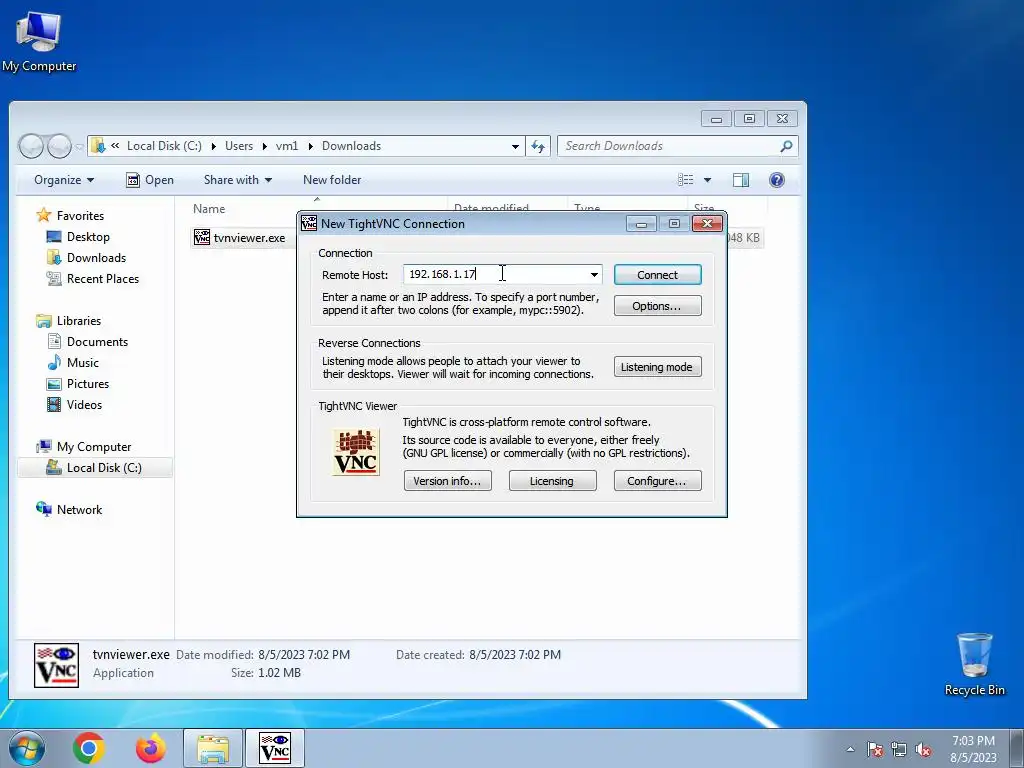The image size is (1024, 768).
Task: Select Libraries in navigation pane
Action: pos(78,321)
